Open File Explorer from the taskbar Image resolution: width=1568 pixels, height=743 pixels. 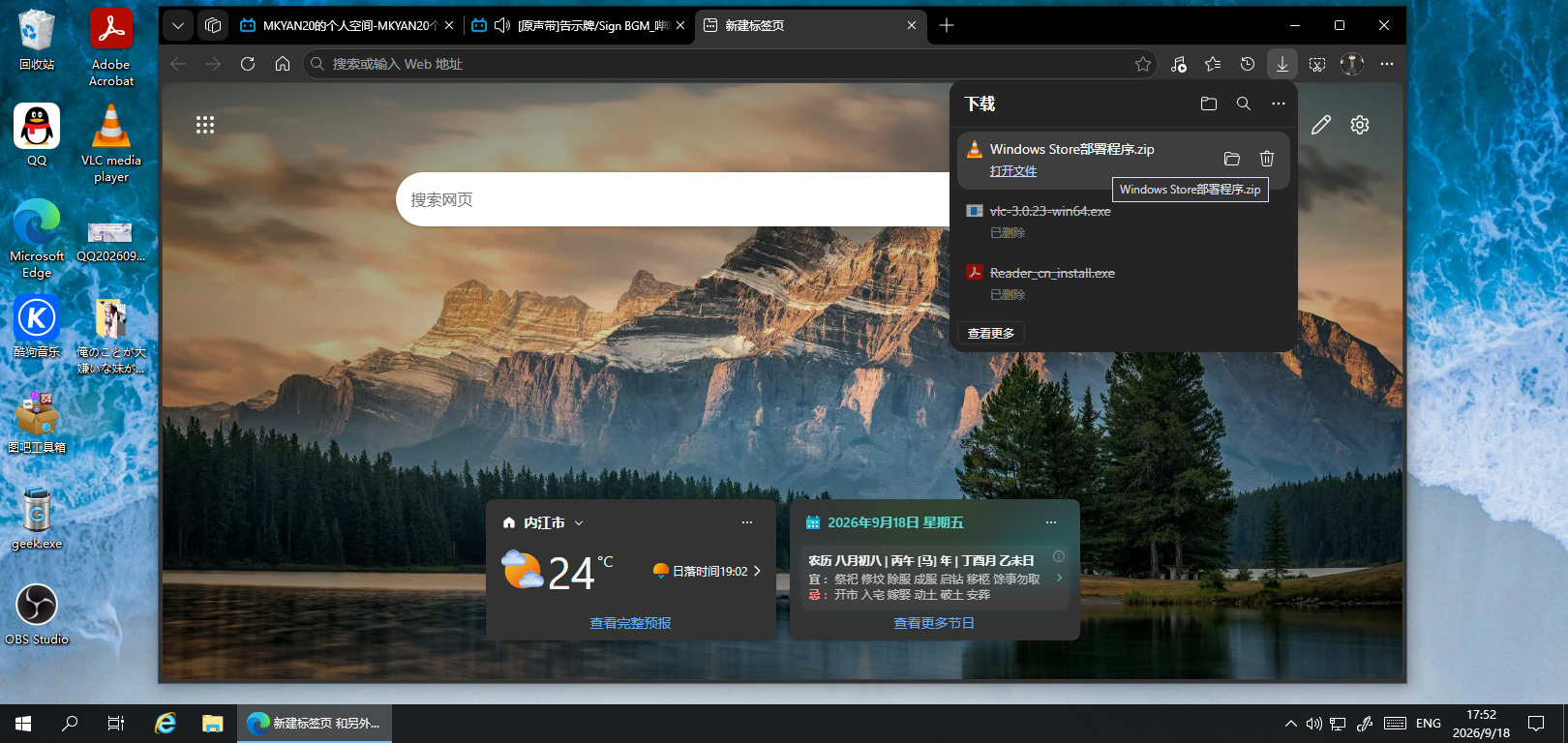point(212,724)
